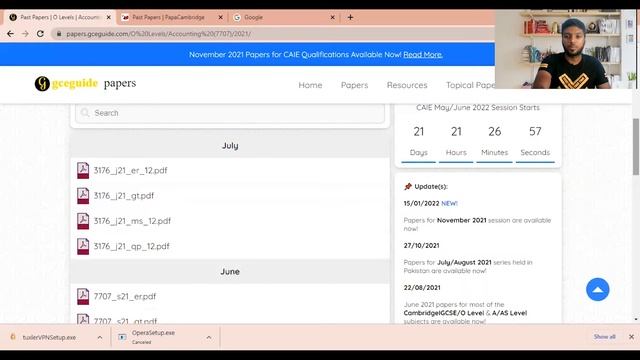This screenshot has height=360, width=640.
Task: Click the blue scroll-to-top button
Action: [598, 290]
